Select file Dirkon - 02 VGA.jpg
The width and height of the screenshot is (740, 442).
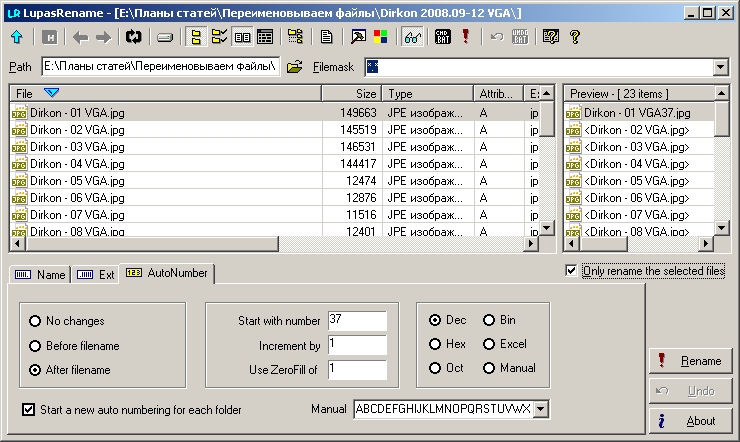(x=77, y=130)
